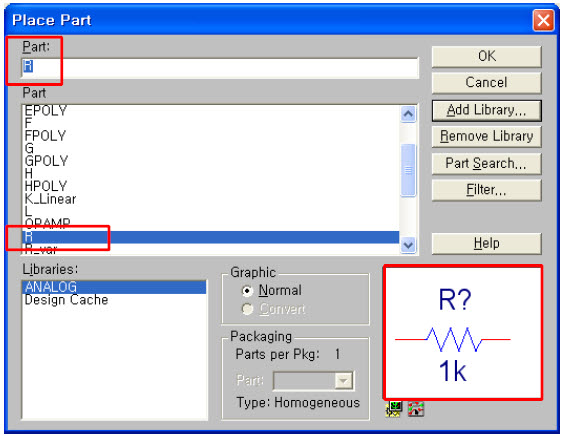Select K_Linear in the part list
Viewport: 561px width, 436px height.
[x=210, y=199]
